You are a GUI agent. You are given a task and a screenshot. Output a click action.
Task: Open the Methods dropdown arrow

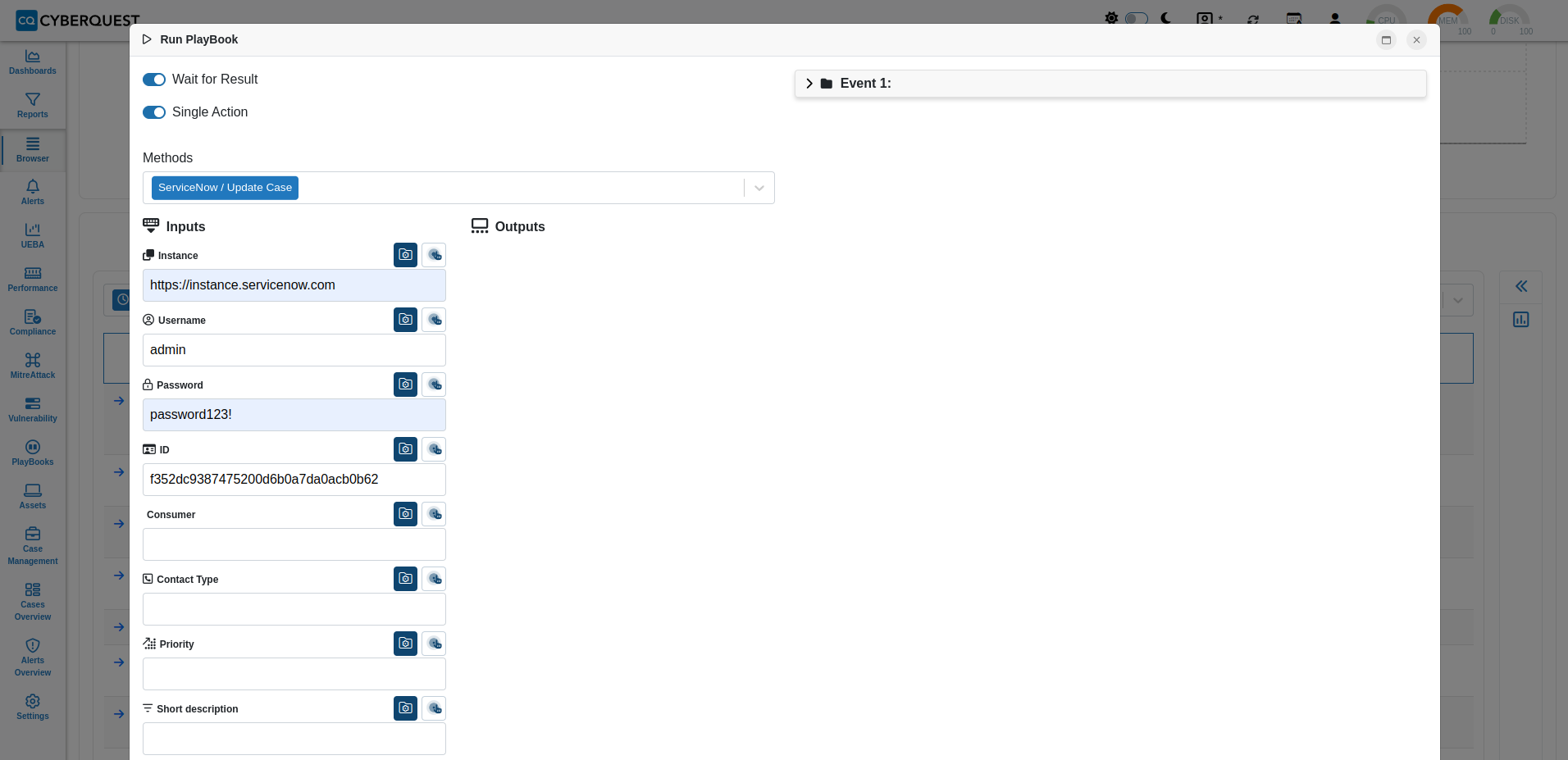pyautogui.click(x=759, y=188)
